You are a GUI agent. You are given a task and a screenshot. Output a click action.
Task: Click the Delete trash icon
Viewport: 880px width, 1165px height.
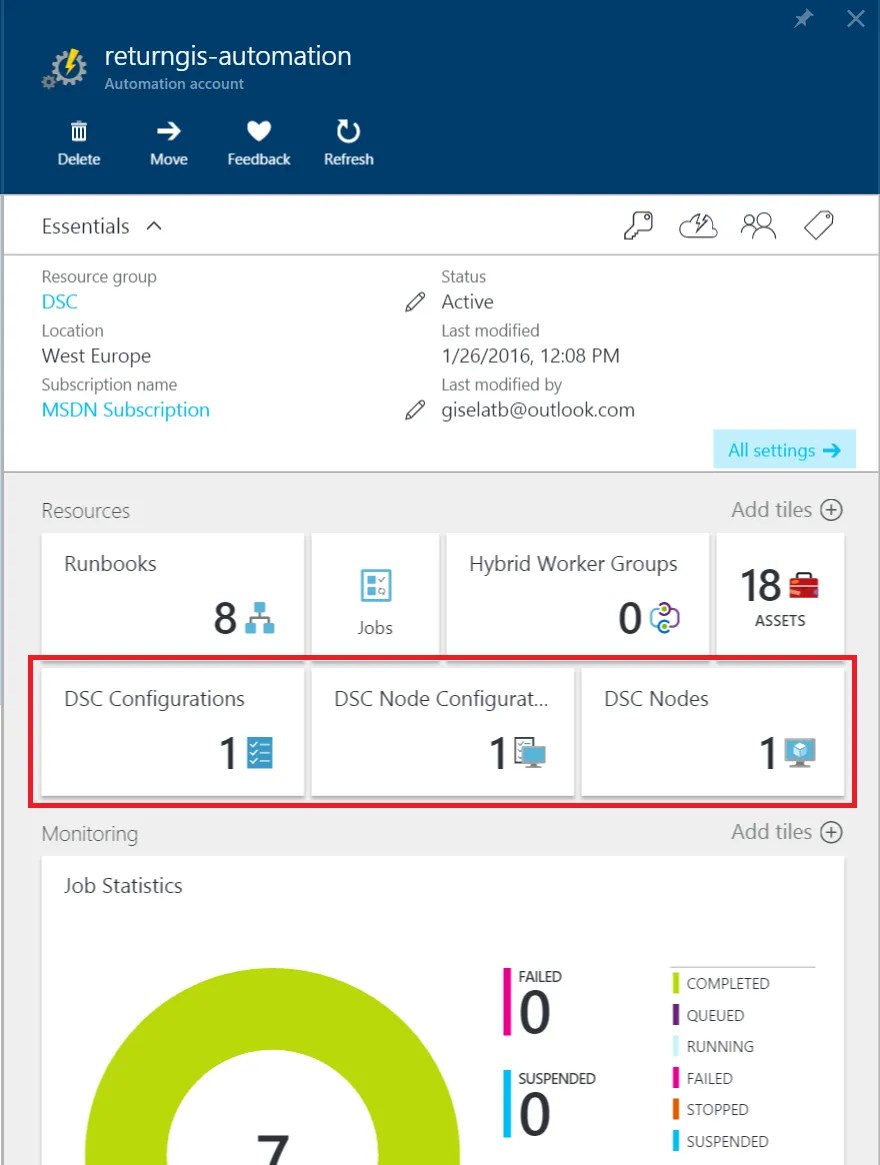pyautogui.click(x=79, y=132)
